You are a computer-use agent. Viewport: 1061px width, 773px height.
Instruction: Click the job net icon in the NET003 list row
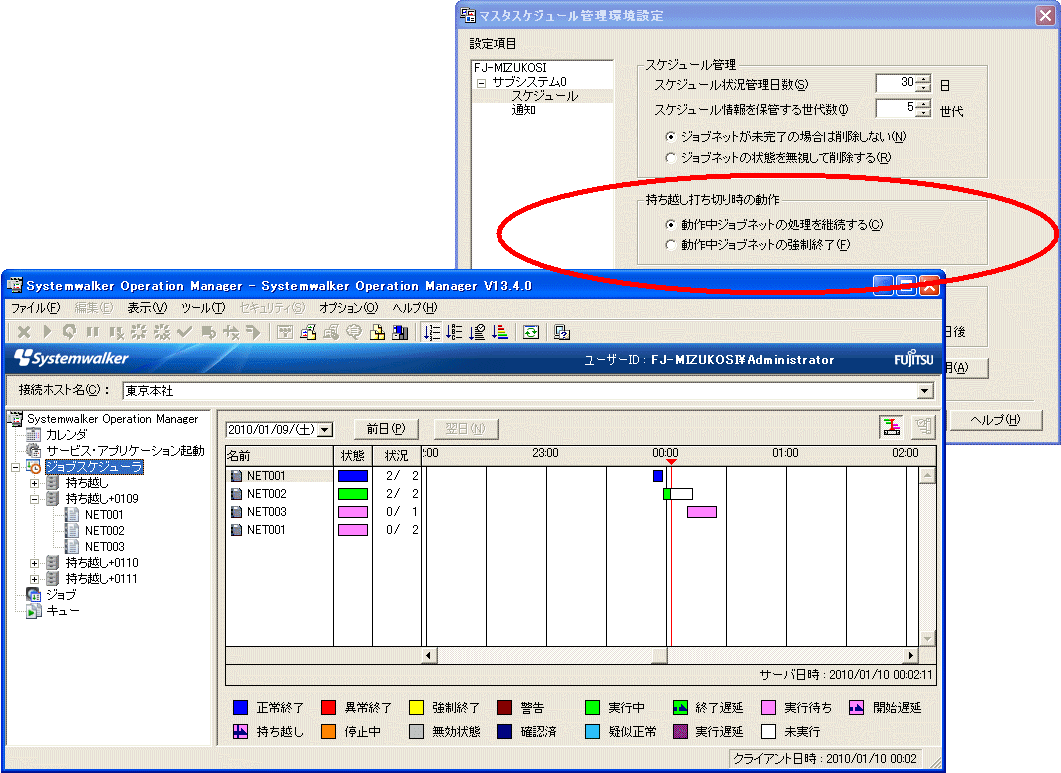236,512
